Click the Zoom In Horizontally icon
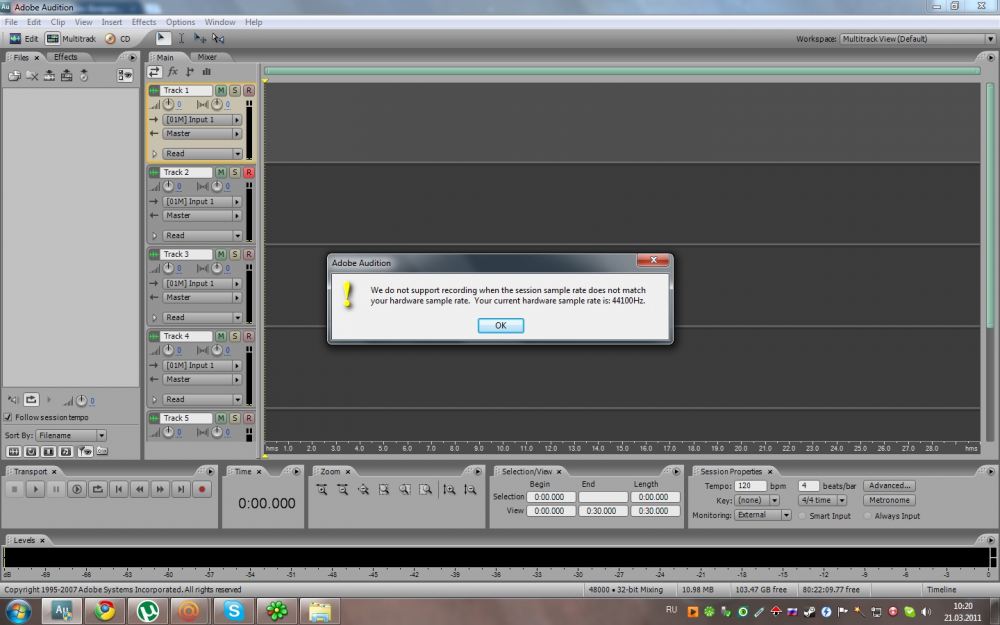 (322, 489)
